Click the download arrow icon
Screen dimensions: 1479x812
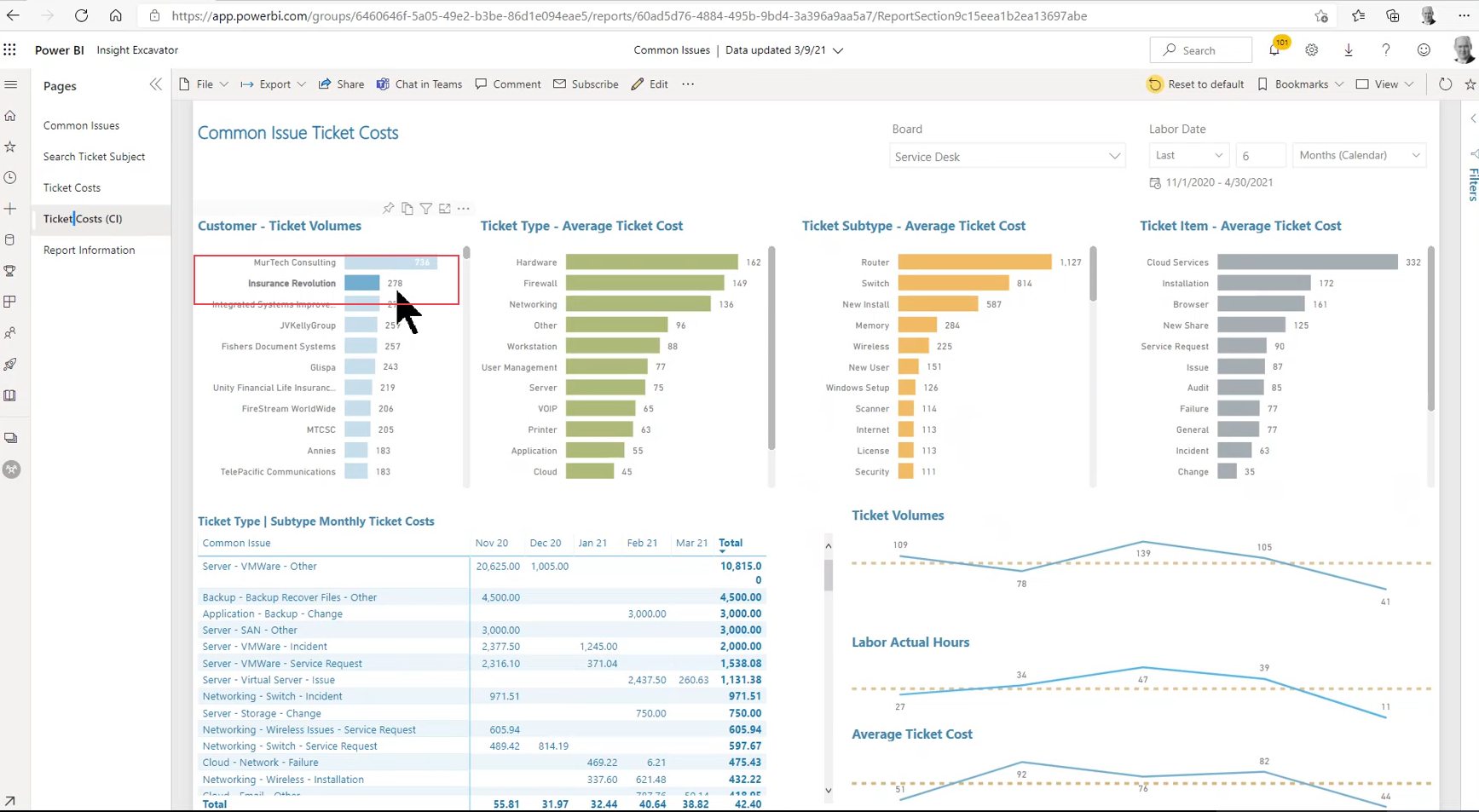pyautogui.click(x=1349, y=50)
